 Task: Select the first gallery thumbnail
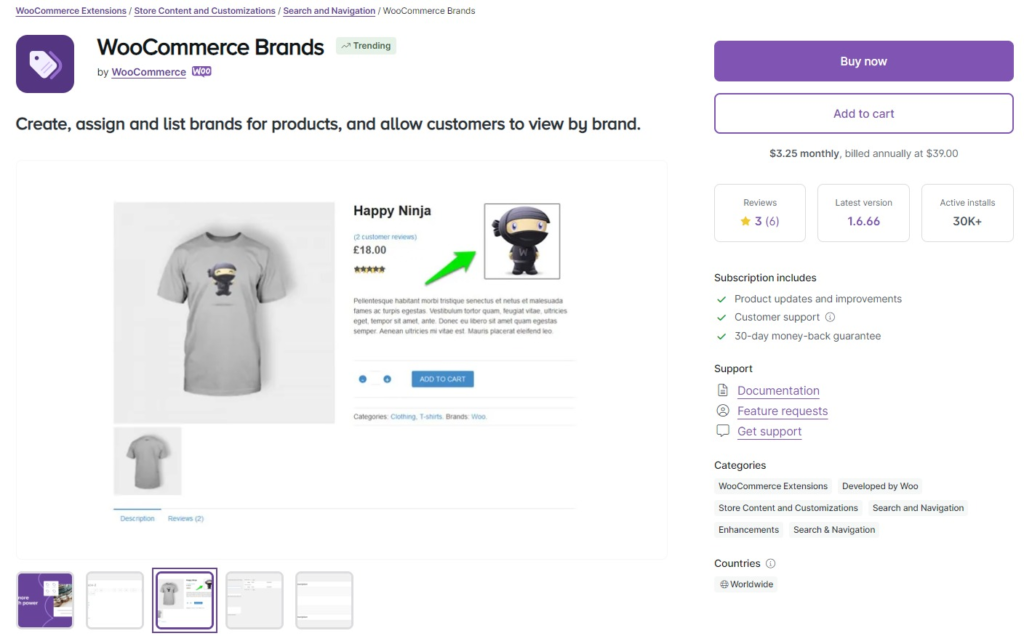coord(43,600)
